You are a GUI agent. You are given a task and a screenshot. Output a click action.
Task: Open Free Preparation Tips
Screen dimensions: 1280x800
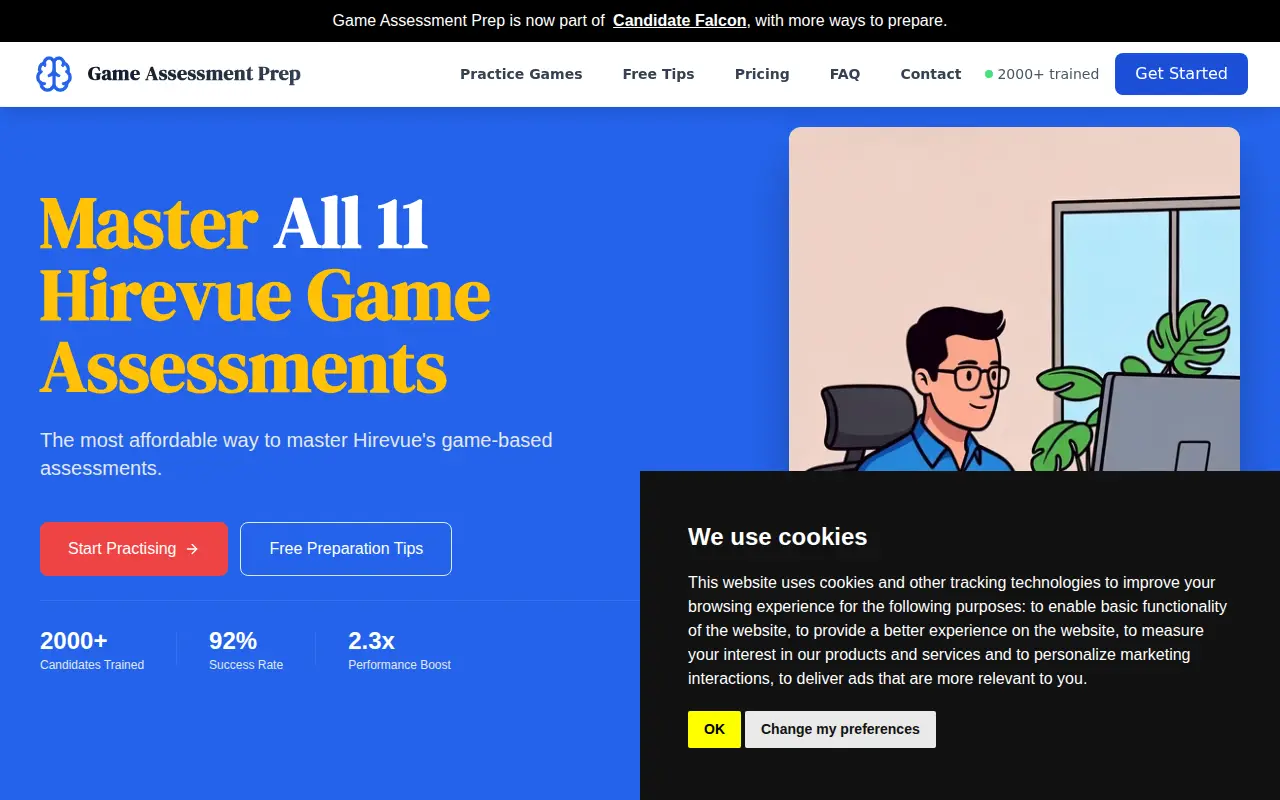pyautogui.click(x=346, y=549)
